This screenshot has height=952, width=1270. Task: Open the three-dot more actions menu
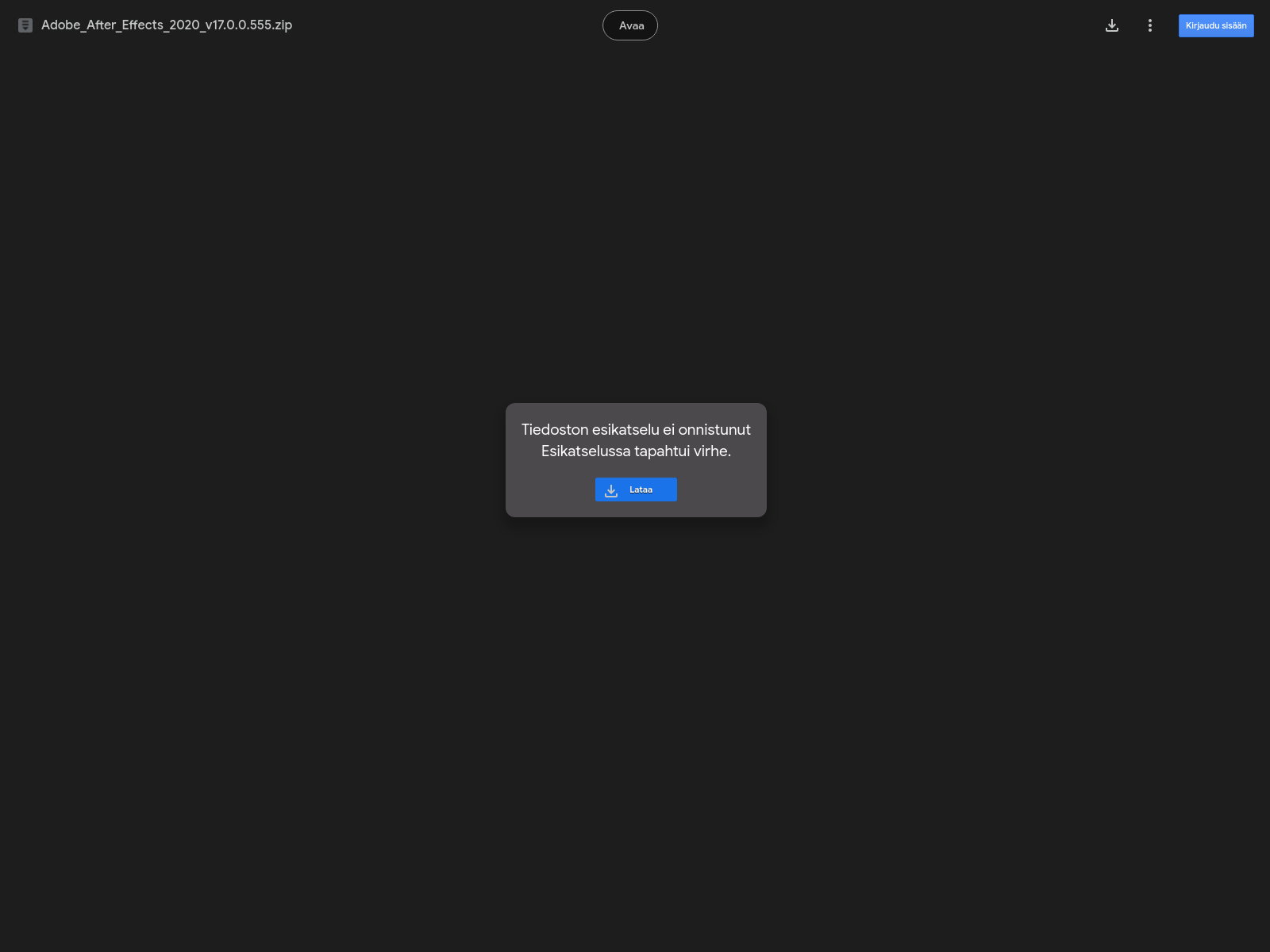[1149, 25]
